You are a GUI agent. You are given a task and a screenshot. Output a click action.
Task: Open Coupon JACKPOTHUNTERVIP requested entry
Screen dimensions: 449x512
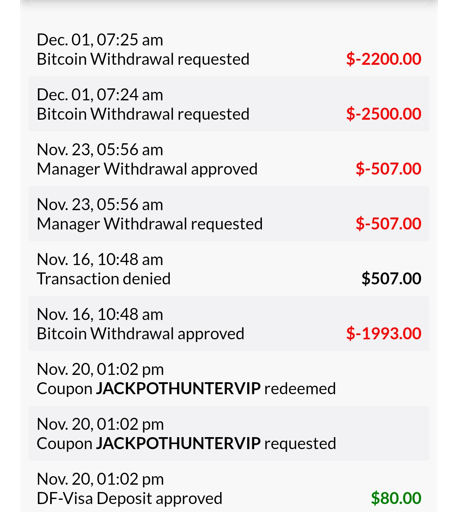229,433
